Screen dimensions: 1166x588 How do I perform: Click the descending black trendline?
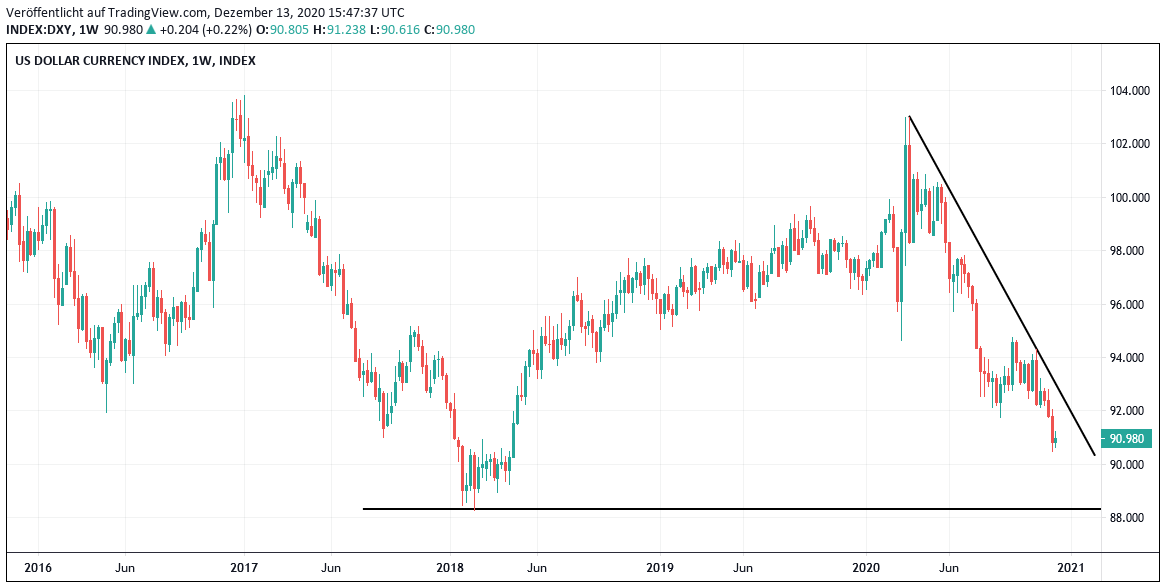coord(1000,282)
